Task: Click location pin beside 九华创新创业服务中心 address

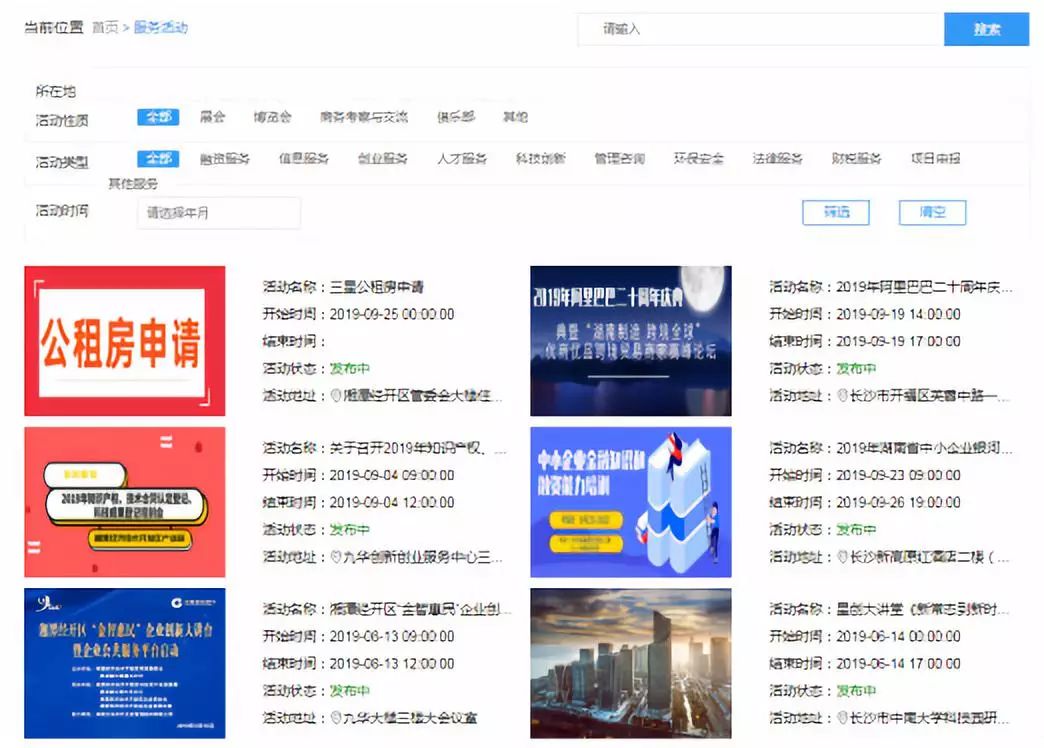Action: (337, 556)
